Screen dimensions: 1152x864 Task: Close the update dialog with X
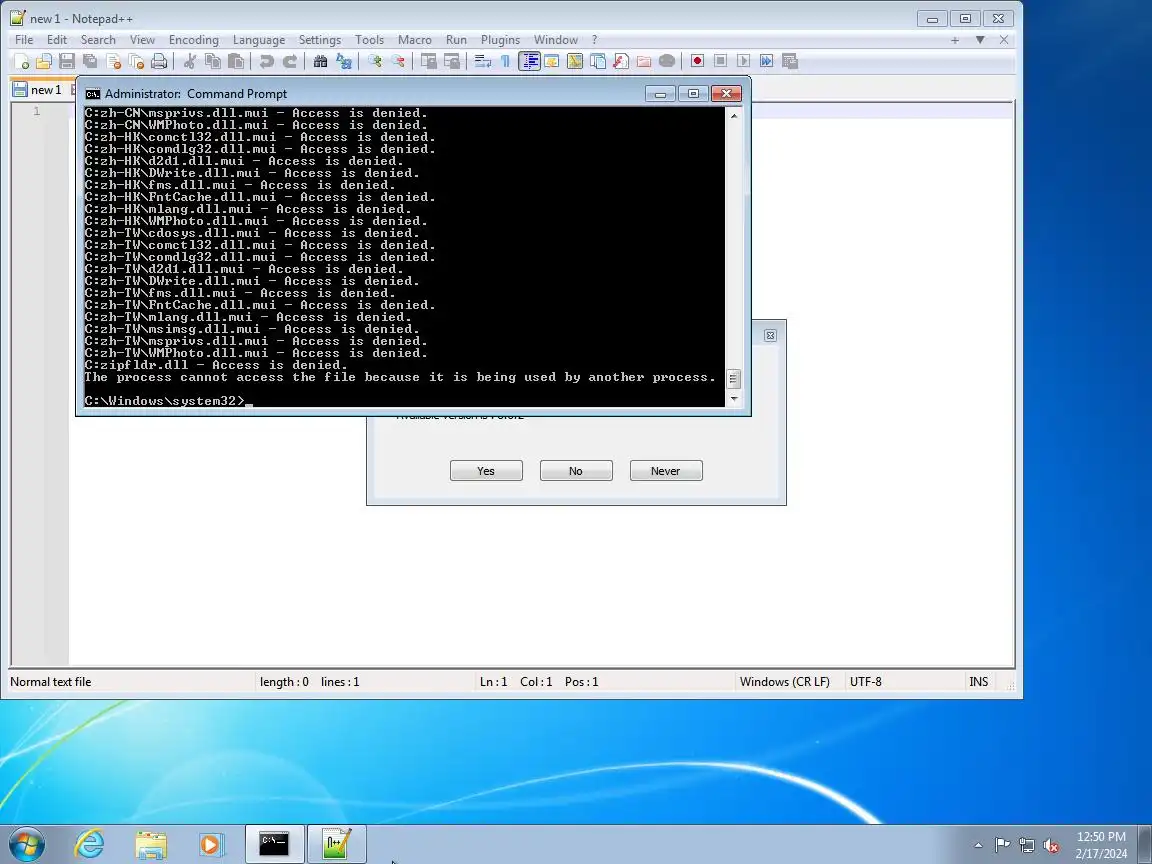[770, 335]
